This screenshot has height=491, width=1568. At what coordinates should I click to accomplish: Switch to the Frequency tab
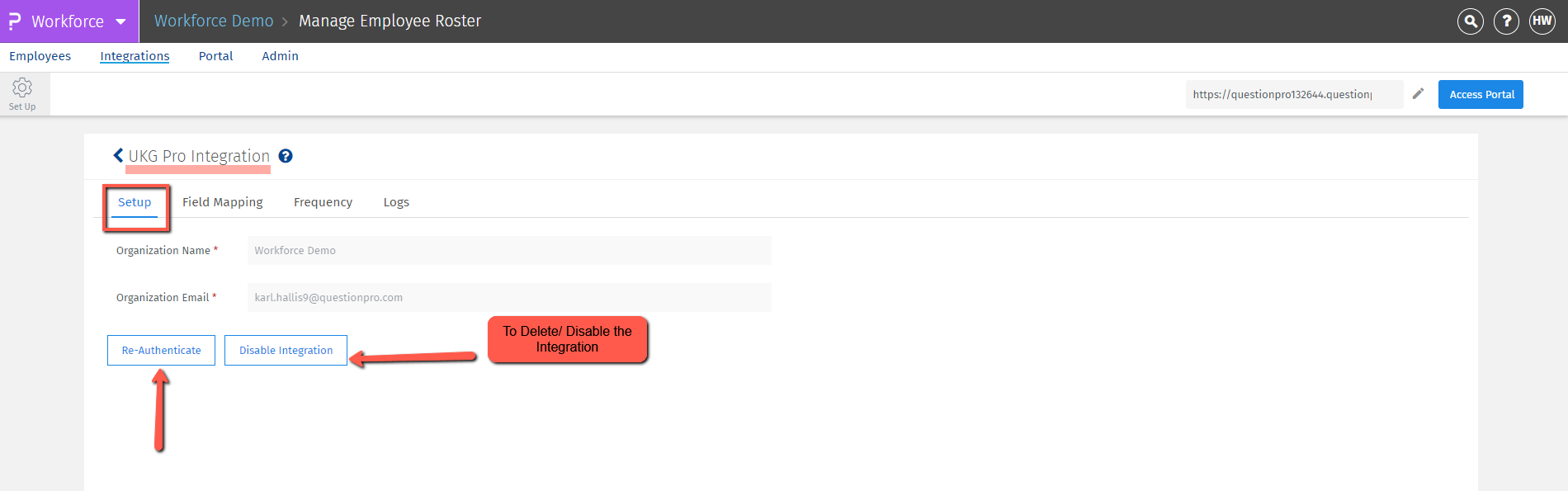coord(323,202)
